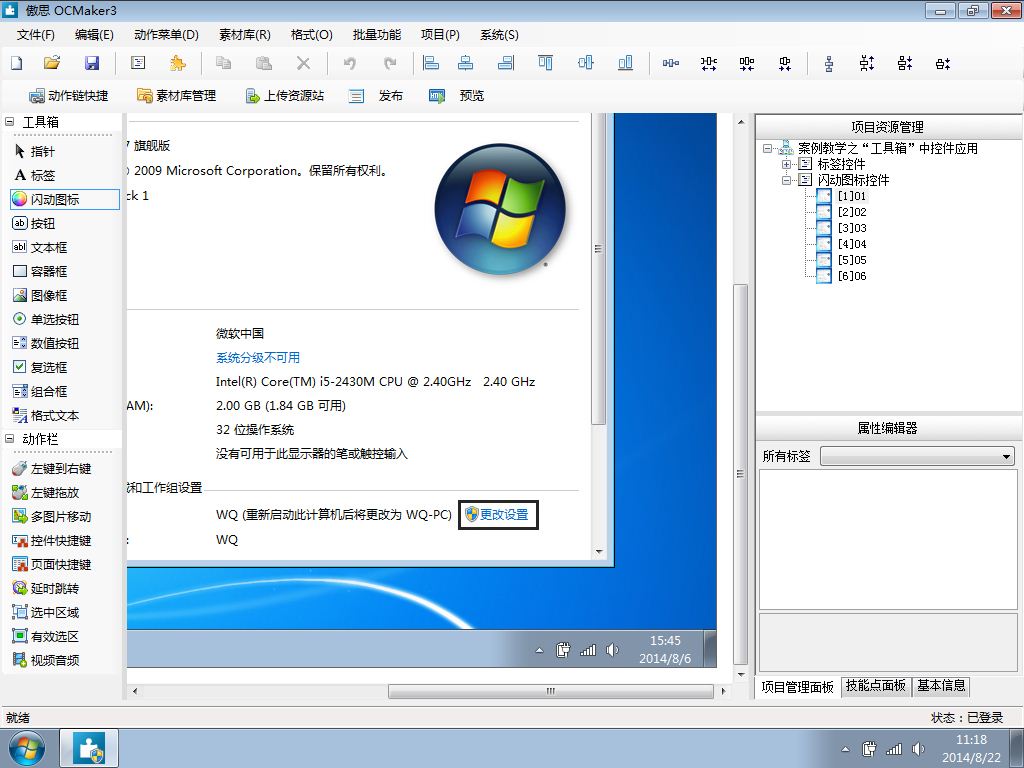Image resolution: width=1024 pixels, height=768 pixels.
Task: Switch to the 项目管理面板 tab
Action: pyautogui.click(x=797, y=687)
